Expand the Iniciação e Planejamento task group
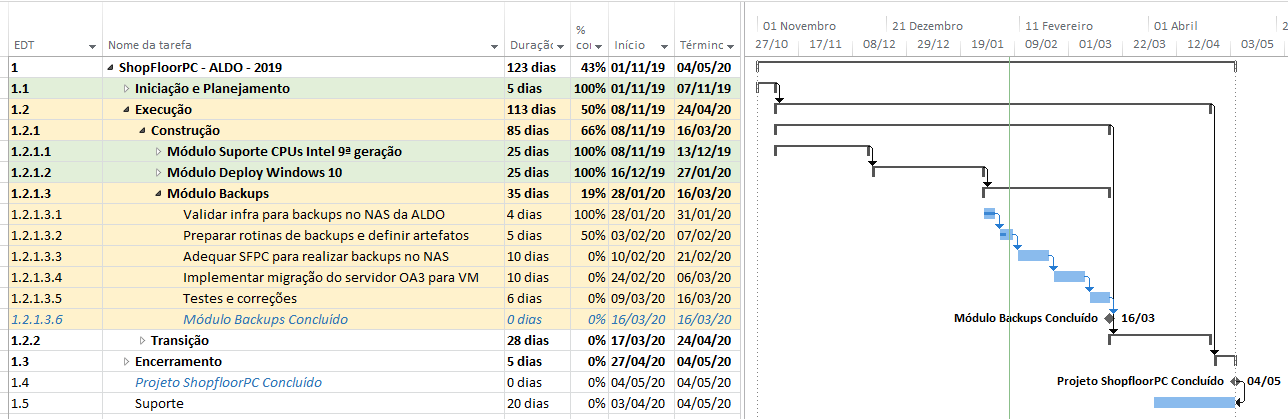 pos(126,89)
